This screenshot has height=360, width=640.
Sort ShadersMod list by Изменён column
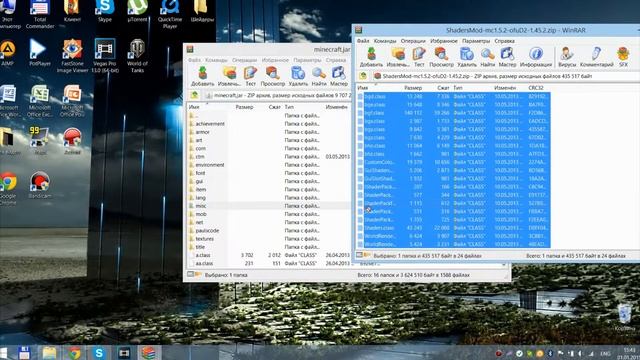[x=505, y=88]
